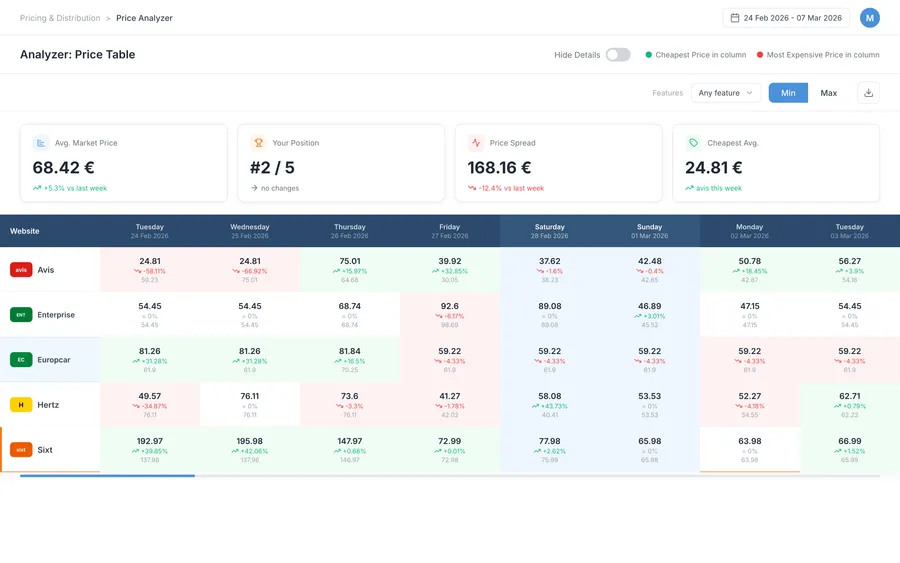Click the -12.4% vs last week text

[511, 188]
